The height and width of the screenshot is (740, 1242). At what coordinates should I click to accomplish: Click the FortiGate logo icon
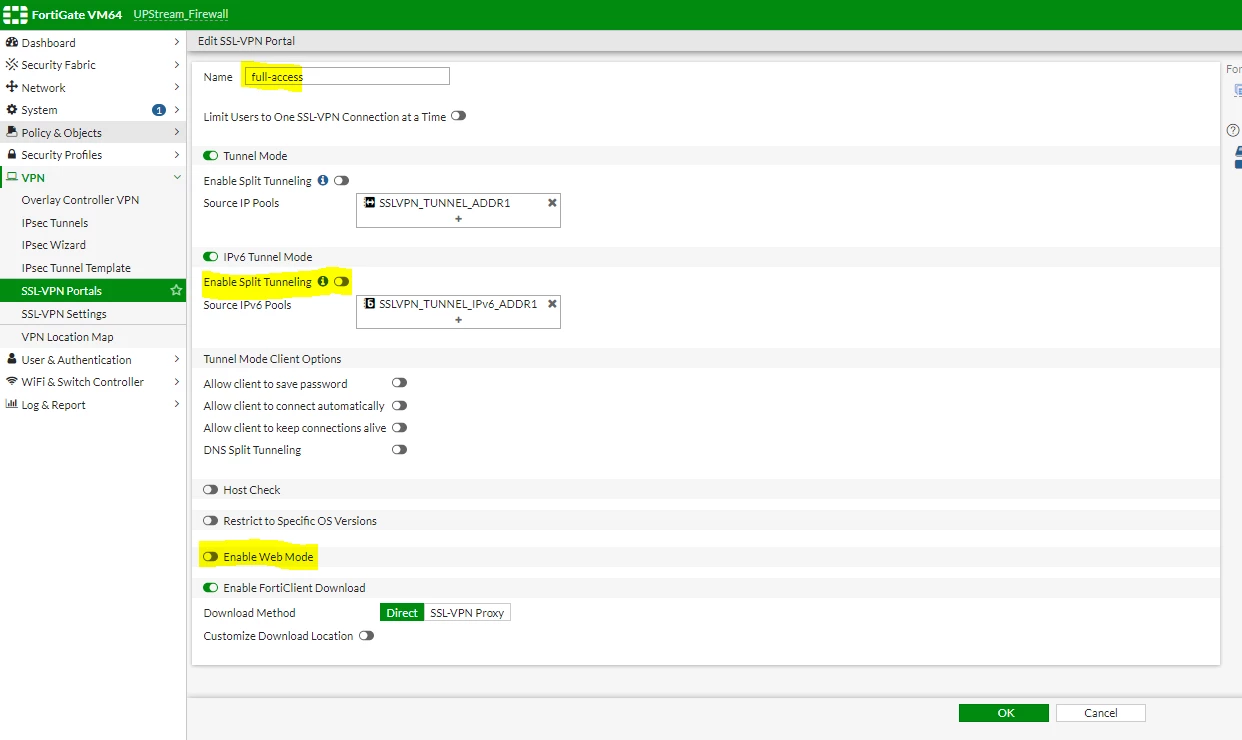[15, 14]
